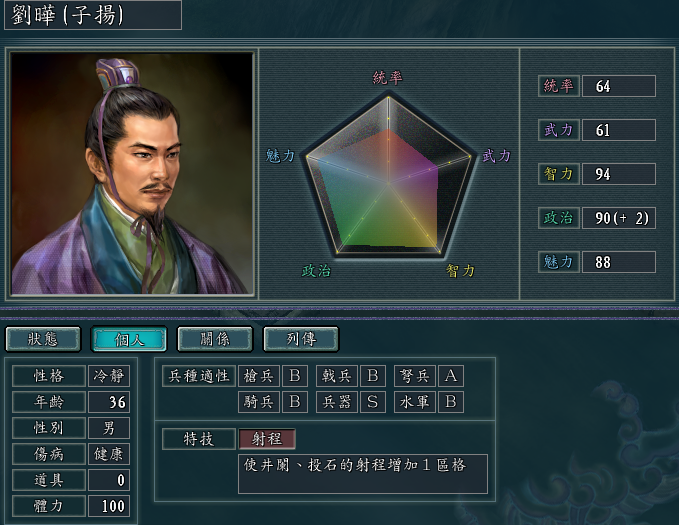Click the 騎兵 troop type label
Image resolution: width=679 pixels, height=525 pixels.
259,402
